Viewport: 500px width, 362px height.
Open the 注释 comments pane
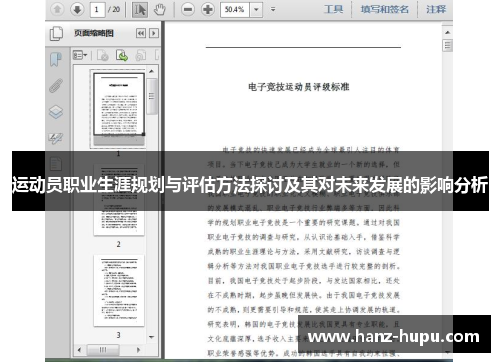(x=436, y=9)
